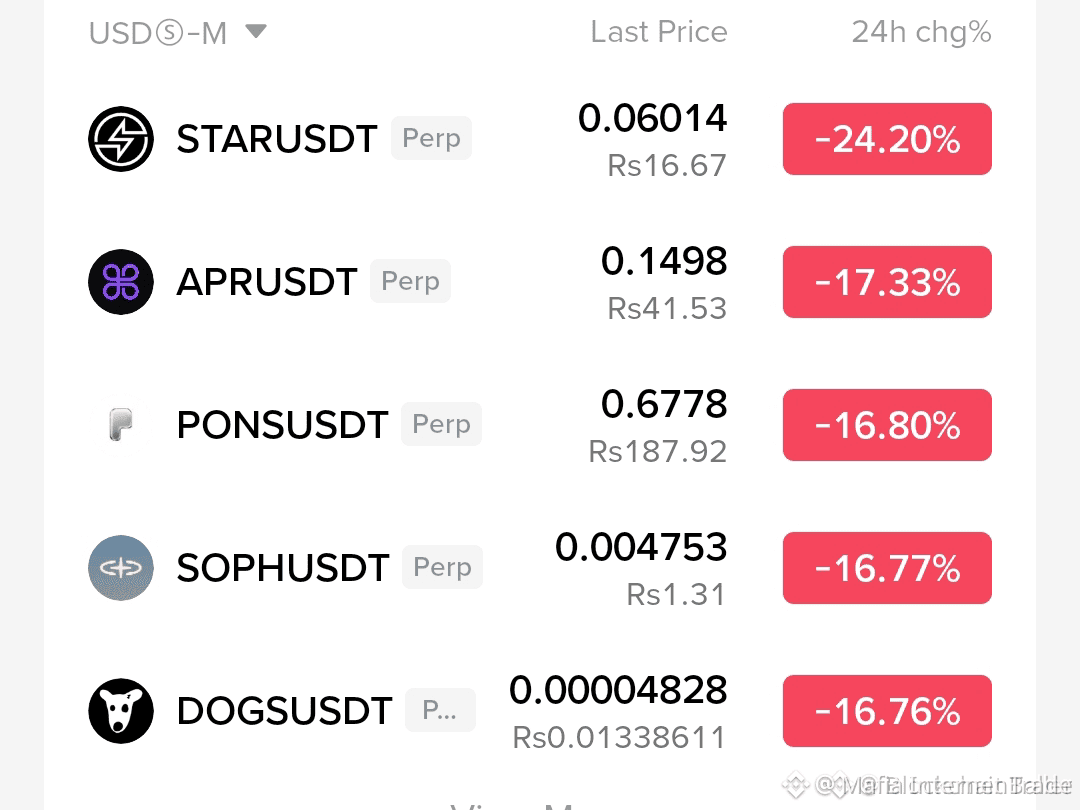Click the APRUSDT Perp label
This screenshot has height=810, width=1080.
pyautogui.click(x=411, y=281)
